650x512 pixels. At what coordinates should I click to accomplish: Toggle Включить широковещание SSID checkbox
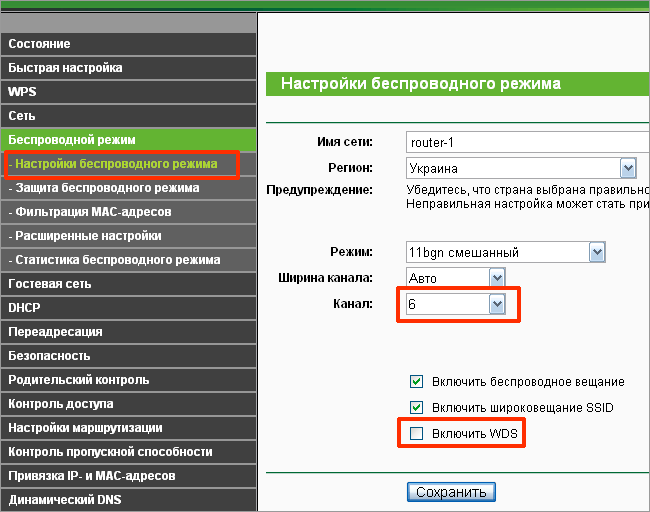coord(416,408)
